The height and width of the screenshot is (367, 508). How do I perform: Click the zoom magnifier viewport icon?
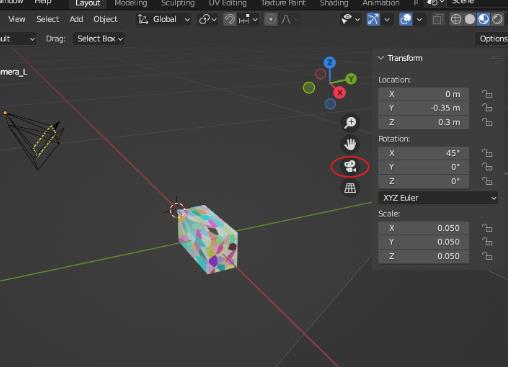350,122
